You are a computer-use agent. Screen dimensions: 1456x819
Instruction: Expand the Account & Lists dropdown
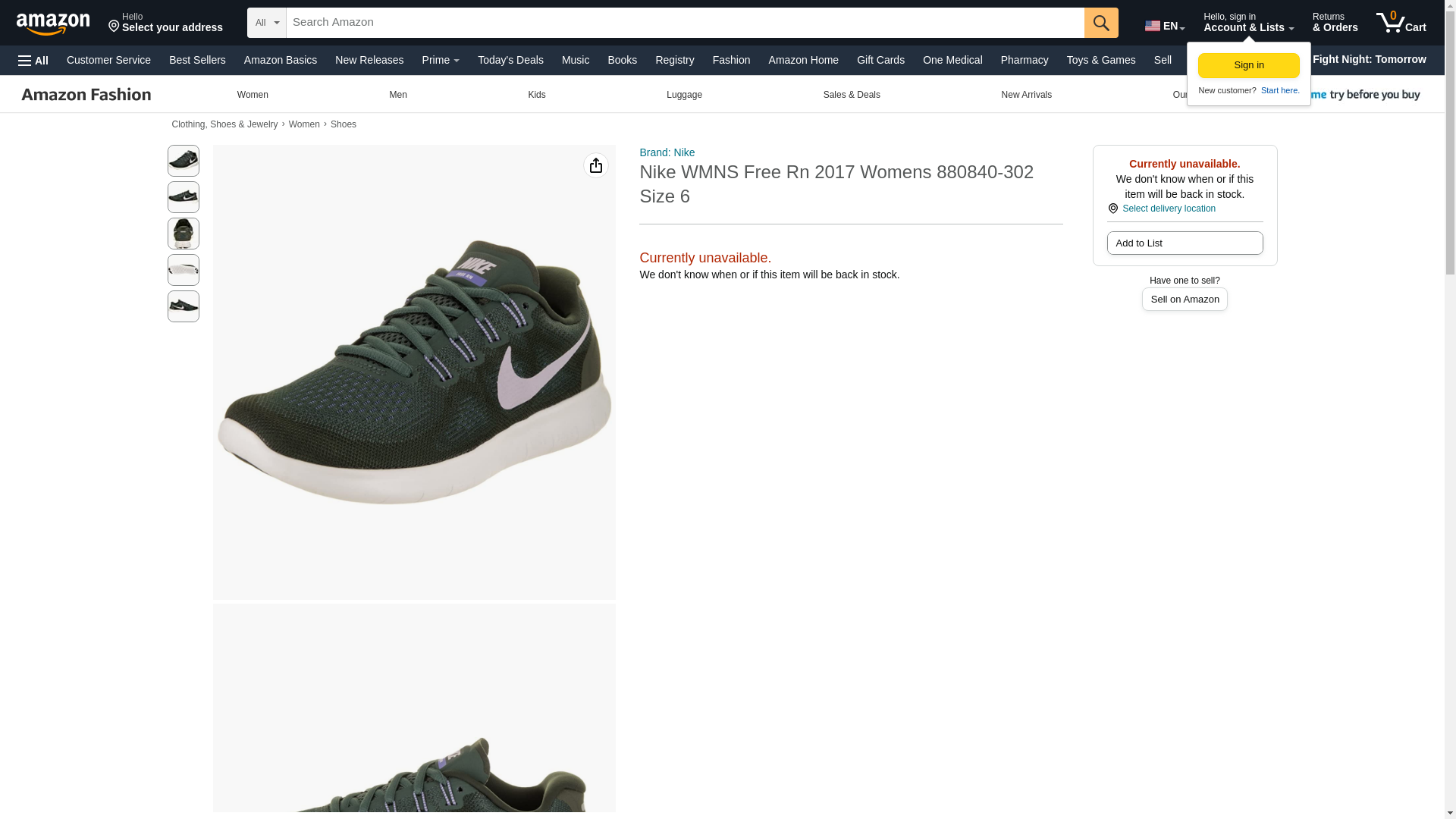click(x=1247, y=23)
